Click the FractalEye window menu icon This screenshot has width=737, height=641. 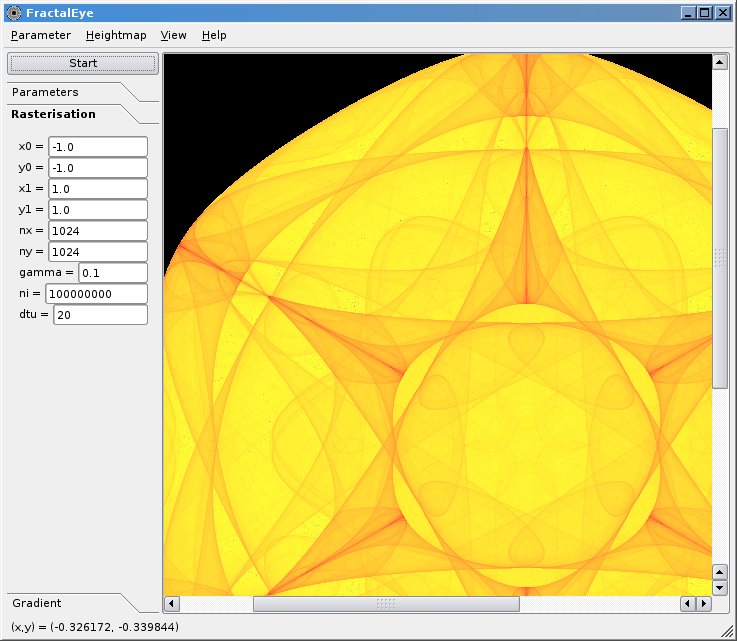(x=14, y=13)
